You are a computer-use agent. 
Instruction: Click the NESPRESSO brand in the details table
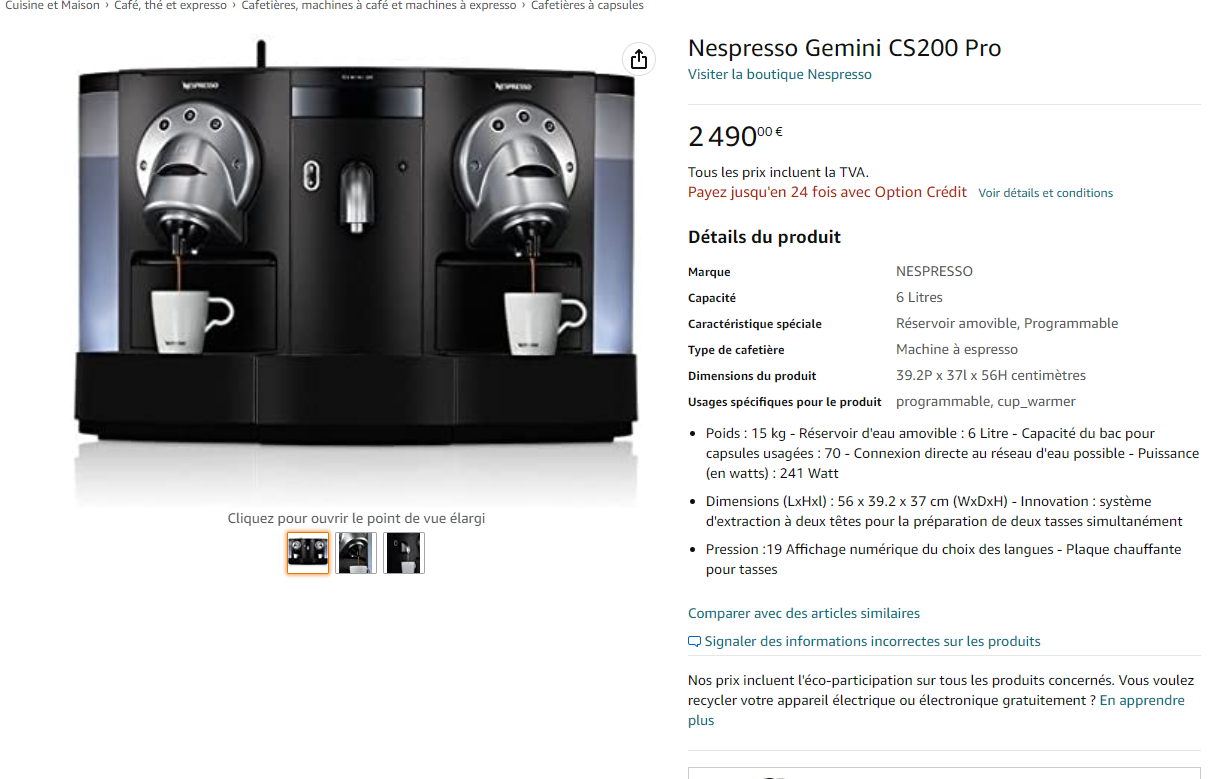pyautogui.click(x=934, y=271)
